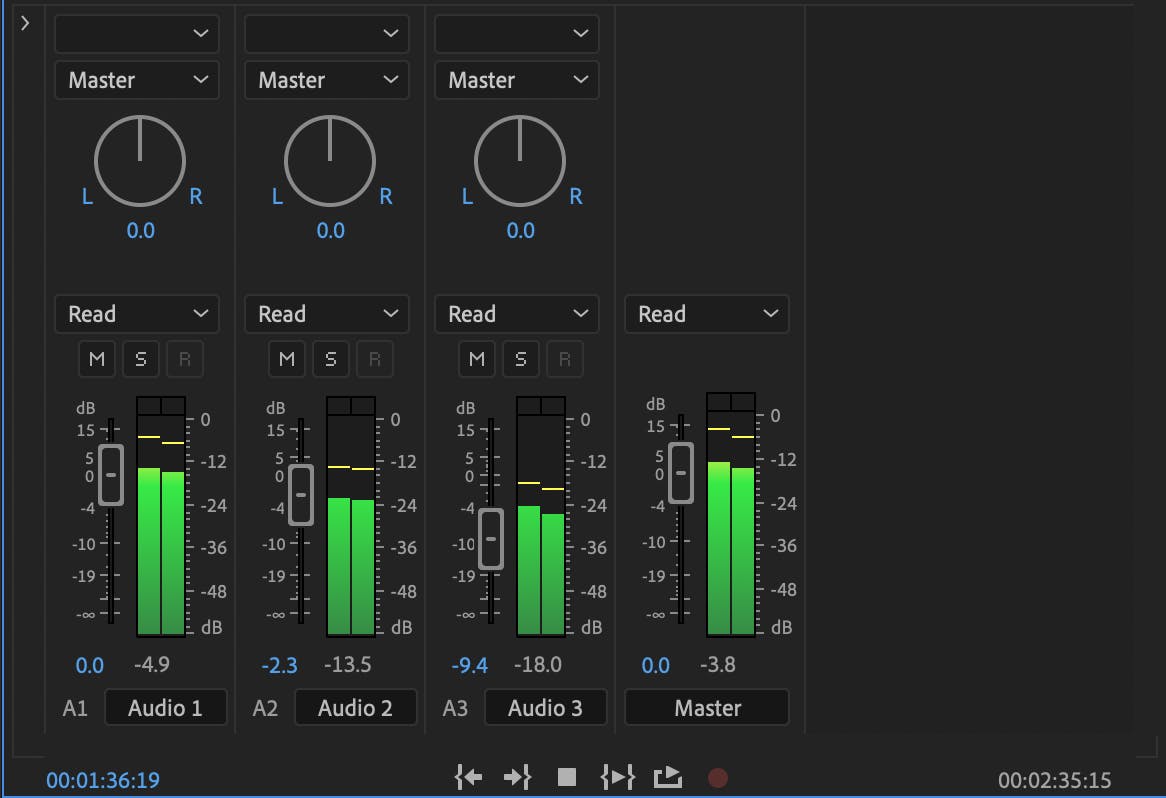Click the Audio 3 level meter
This screenshot has height=798, width=1166.
541,517
